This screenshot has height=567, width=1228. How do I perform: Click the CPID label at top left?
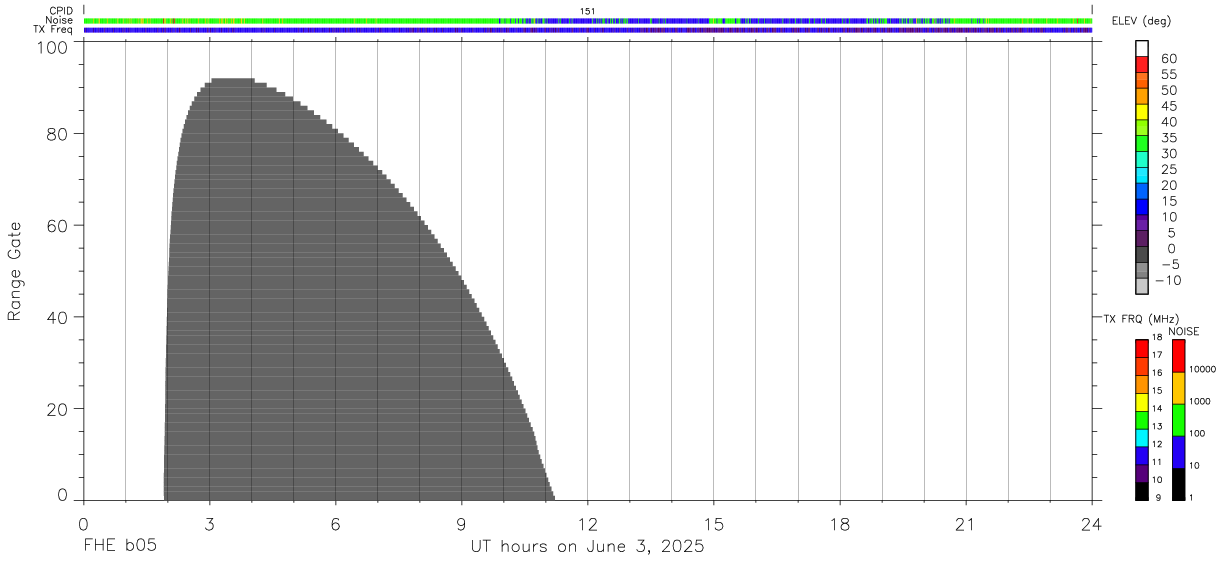click(x=61, y=11)
